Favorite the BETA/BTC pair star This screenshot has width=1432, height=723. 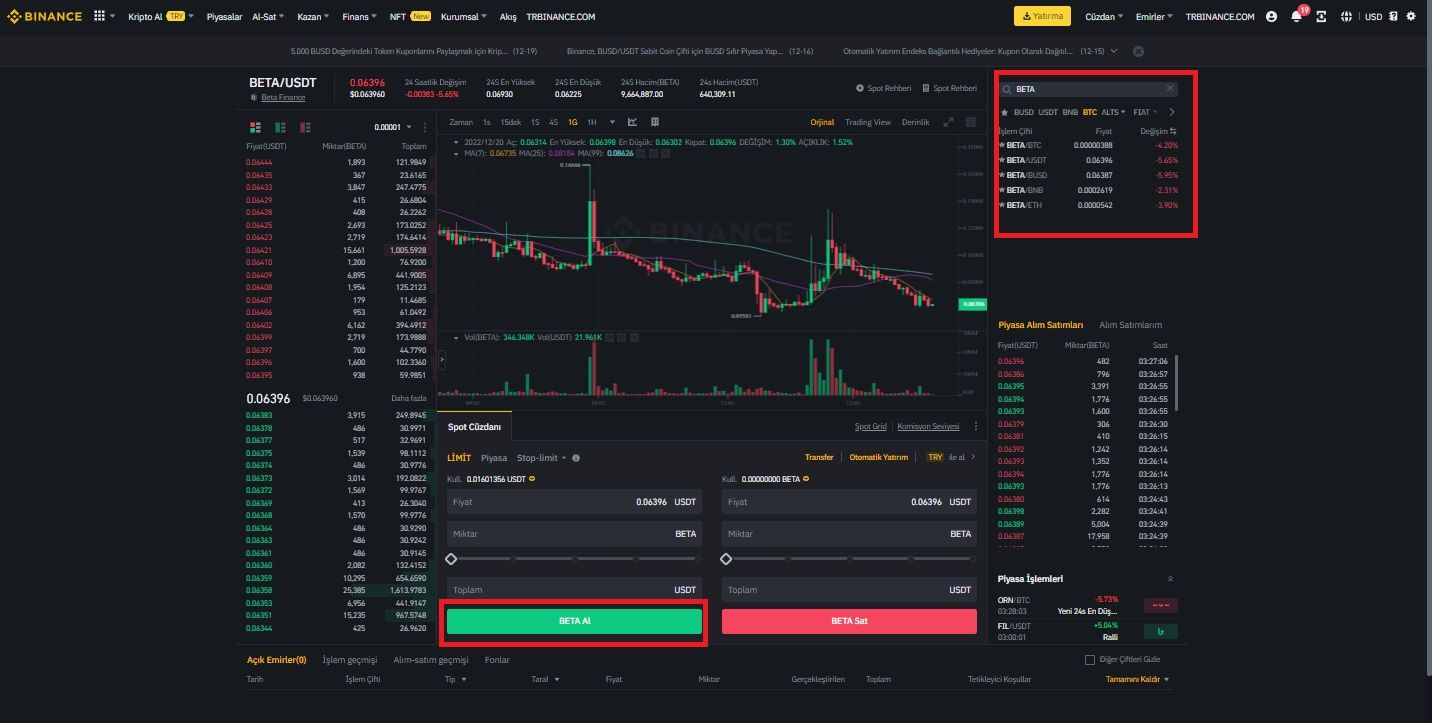(x=1002, y=145)
